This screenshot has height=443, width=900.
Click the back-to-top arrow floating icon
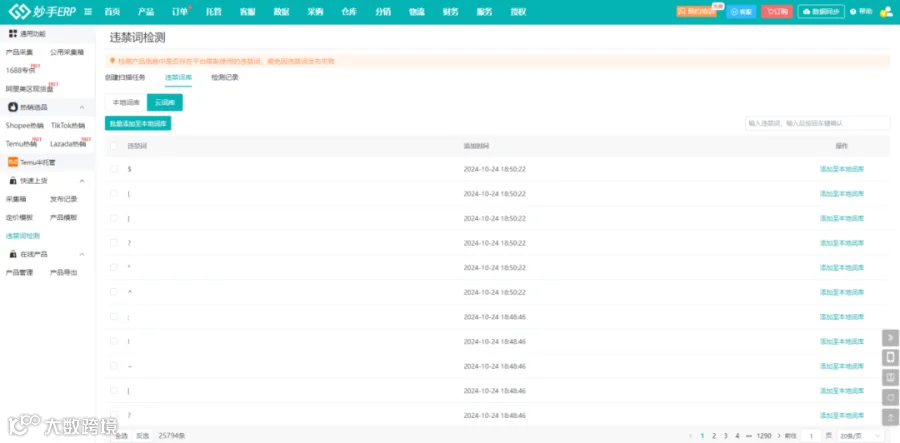(890, 417)
